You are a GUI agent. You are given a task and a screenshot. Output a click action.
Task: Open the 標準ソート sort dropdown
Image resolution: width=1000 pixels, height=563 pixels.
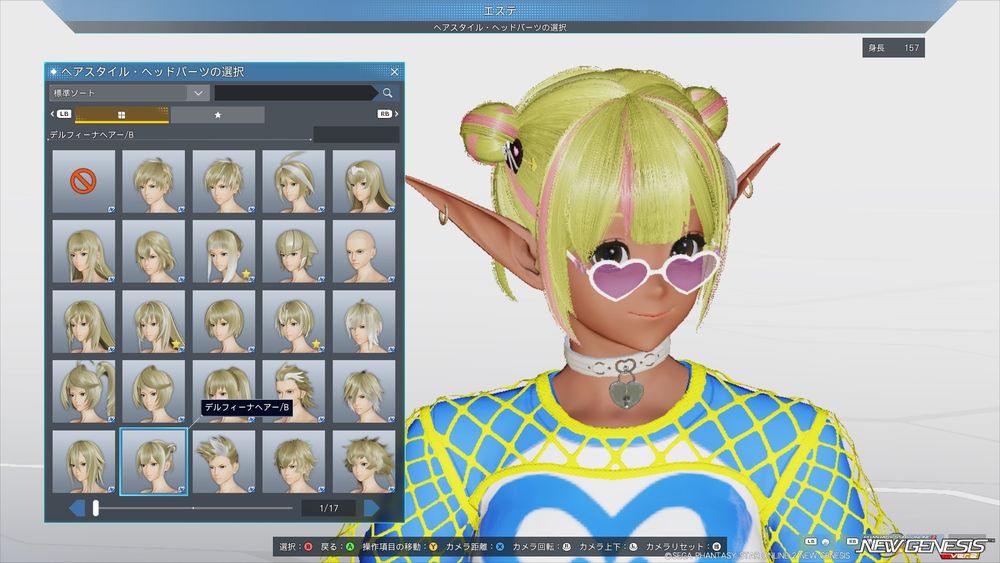(x=129, y=93)
